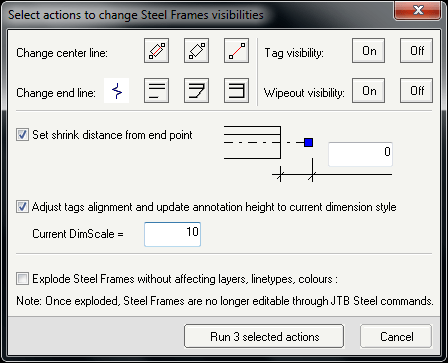Uncheck Adjust tags alignment checkbox
Image resolution: width=448 pixels, height=363 pixels.
(x=23, y=207)
